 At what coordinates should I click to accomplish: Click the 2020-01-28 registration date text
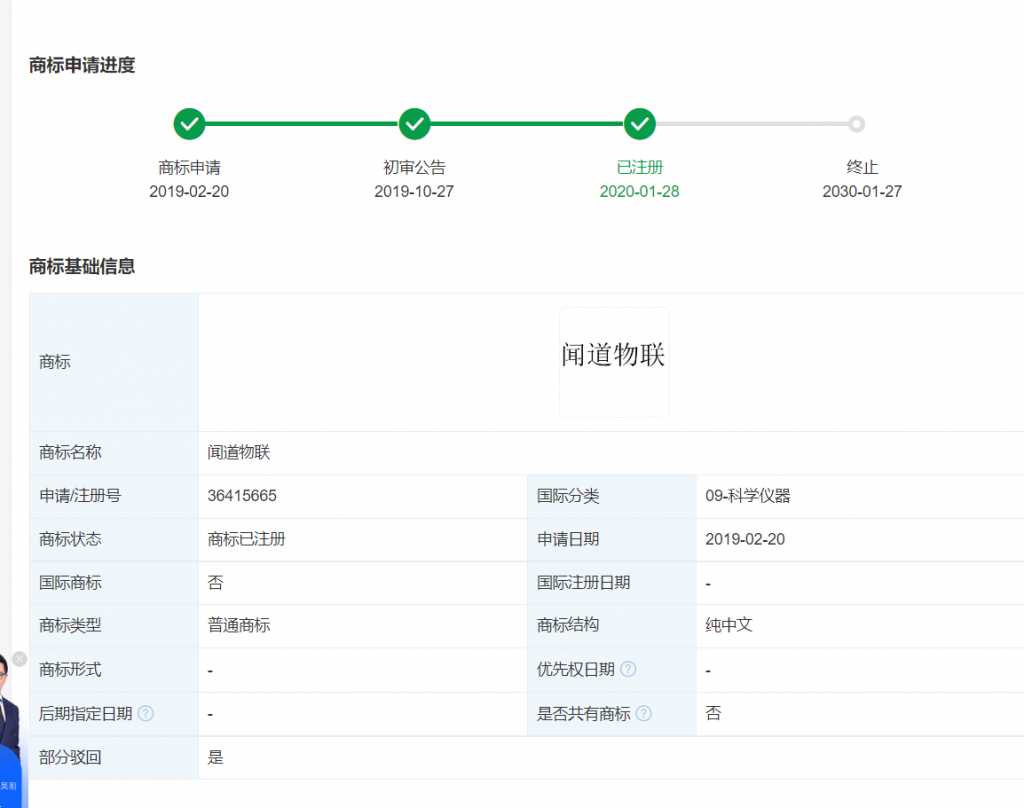point(639,191)
